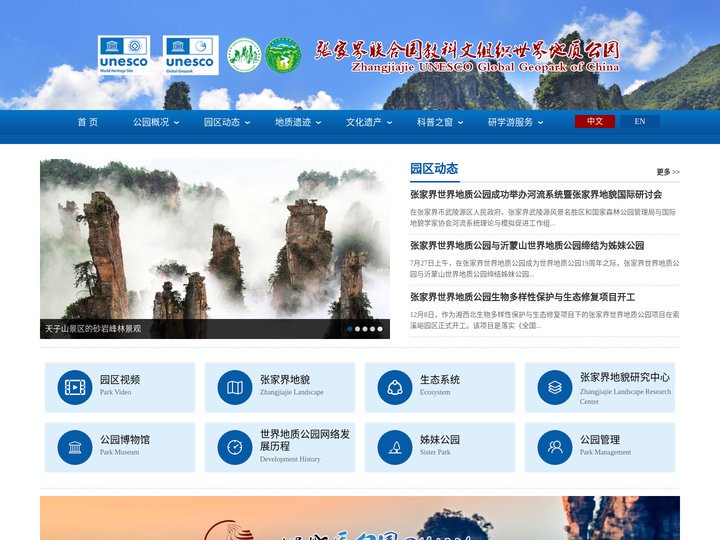
Task: Expand the 文化遗产 dropdown arrow
Action: click(x=389, y=123)
